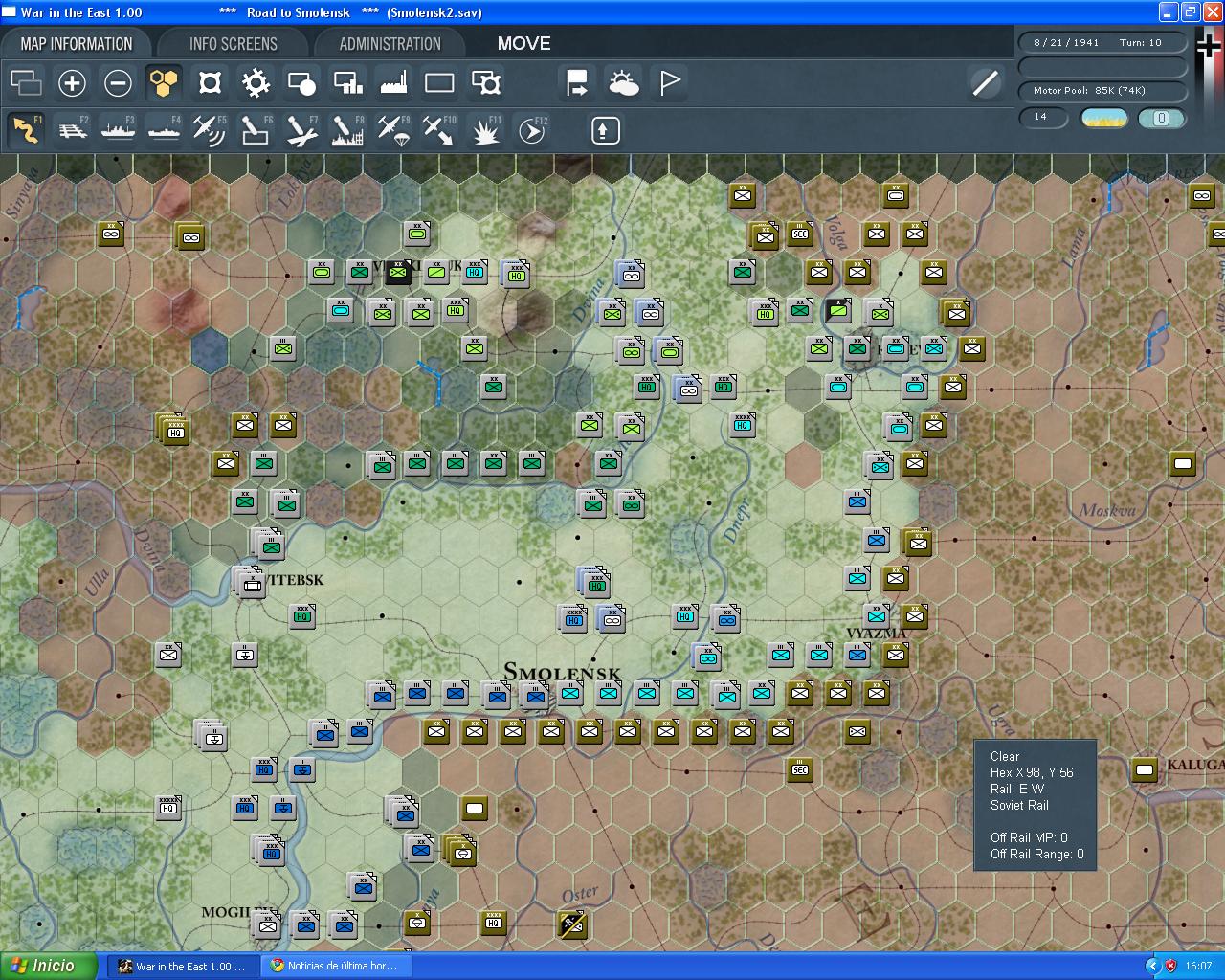Click the rectangle-with-circle map icon
This screenshot has width=1225, height=980.
coord(301,83)
